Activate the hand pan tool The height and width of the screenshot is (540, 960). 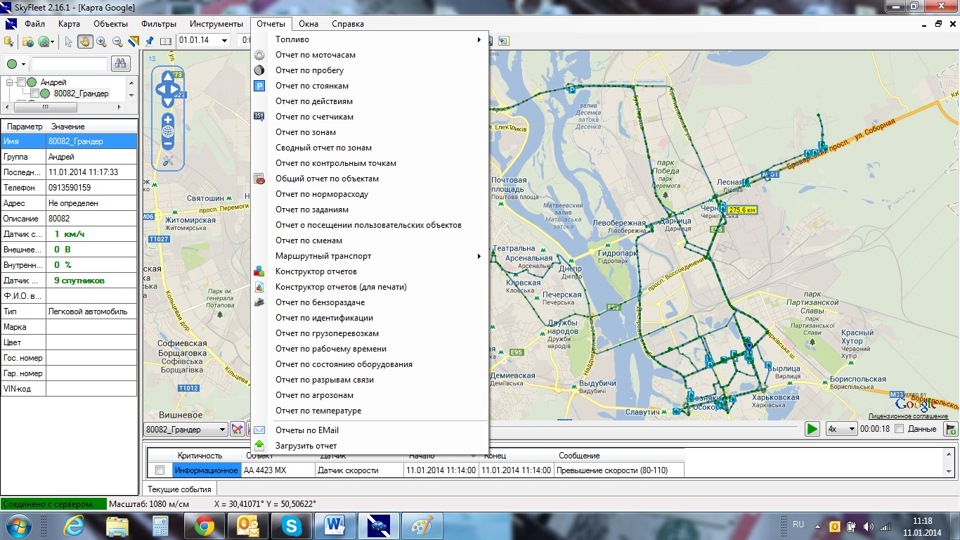coord(84,41)
